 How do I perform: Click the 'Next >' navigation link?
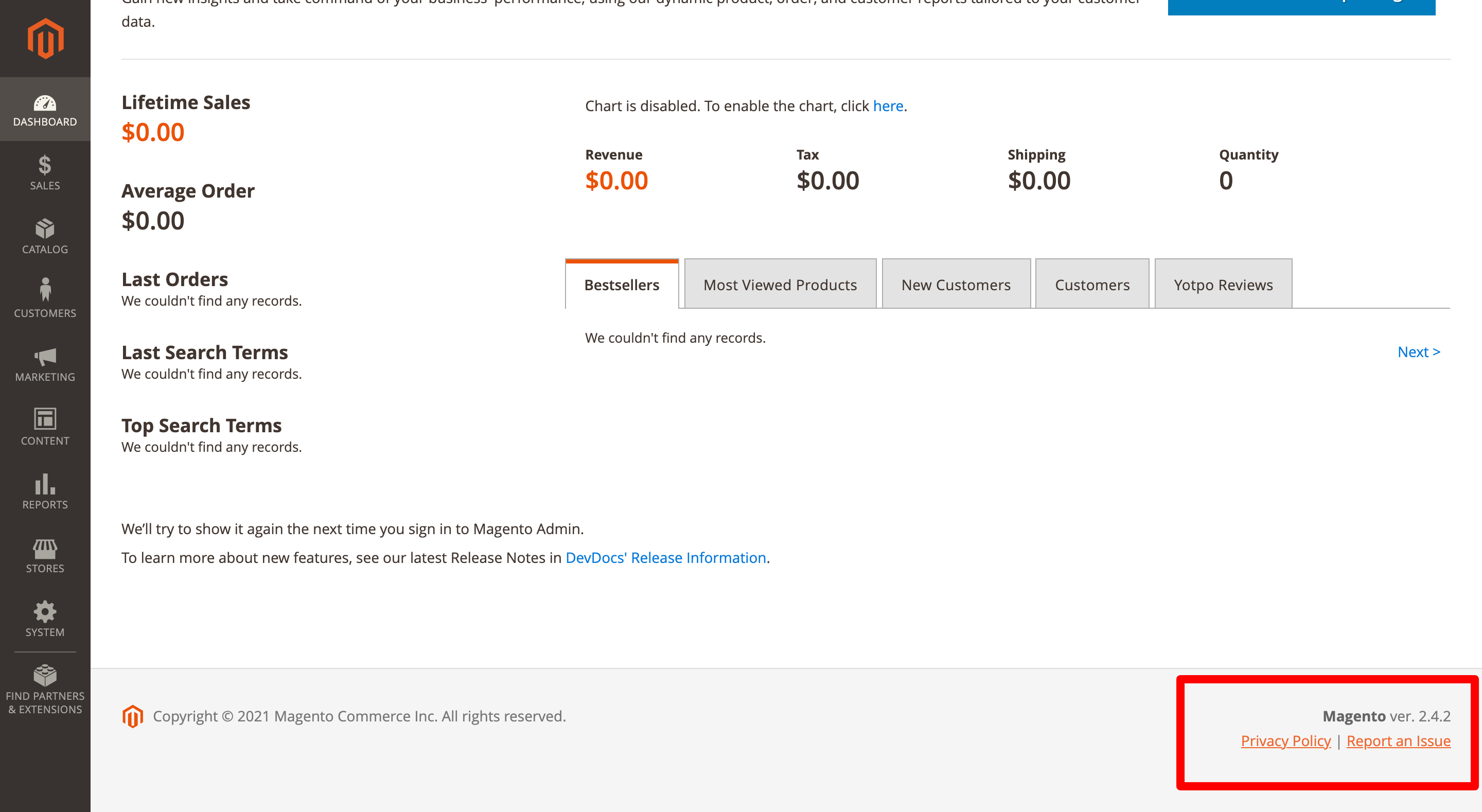pyautogui.click(x=1419, y=351)
